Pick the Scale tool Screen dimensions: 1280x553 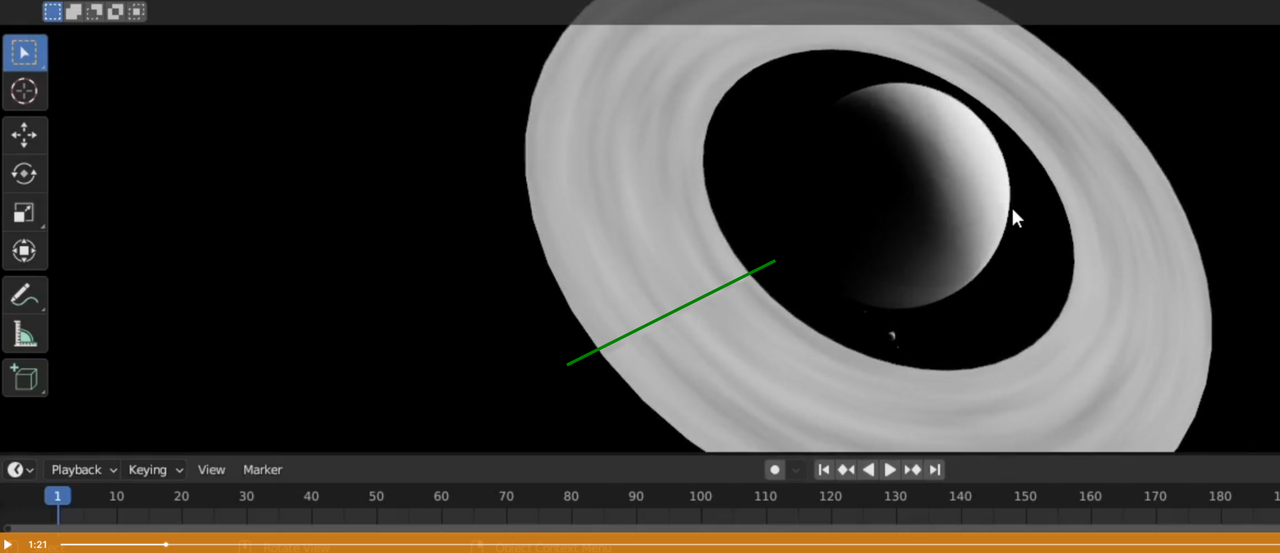click(x=24, y=212)
